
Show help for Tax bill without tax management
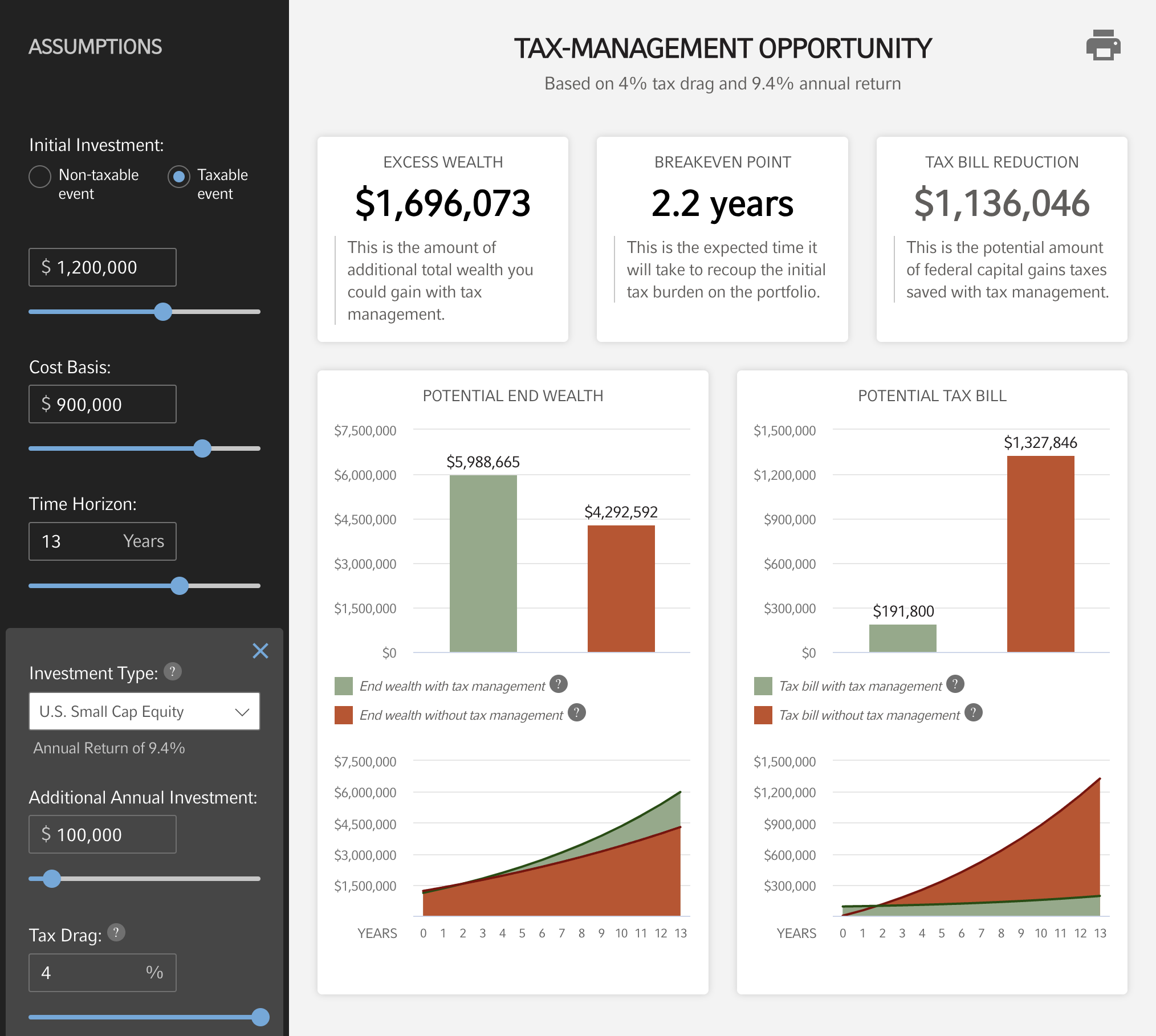coord(974,713)
